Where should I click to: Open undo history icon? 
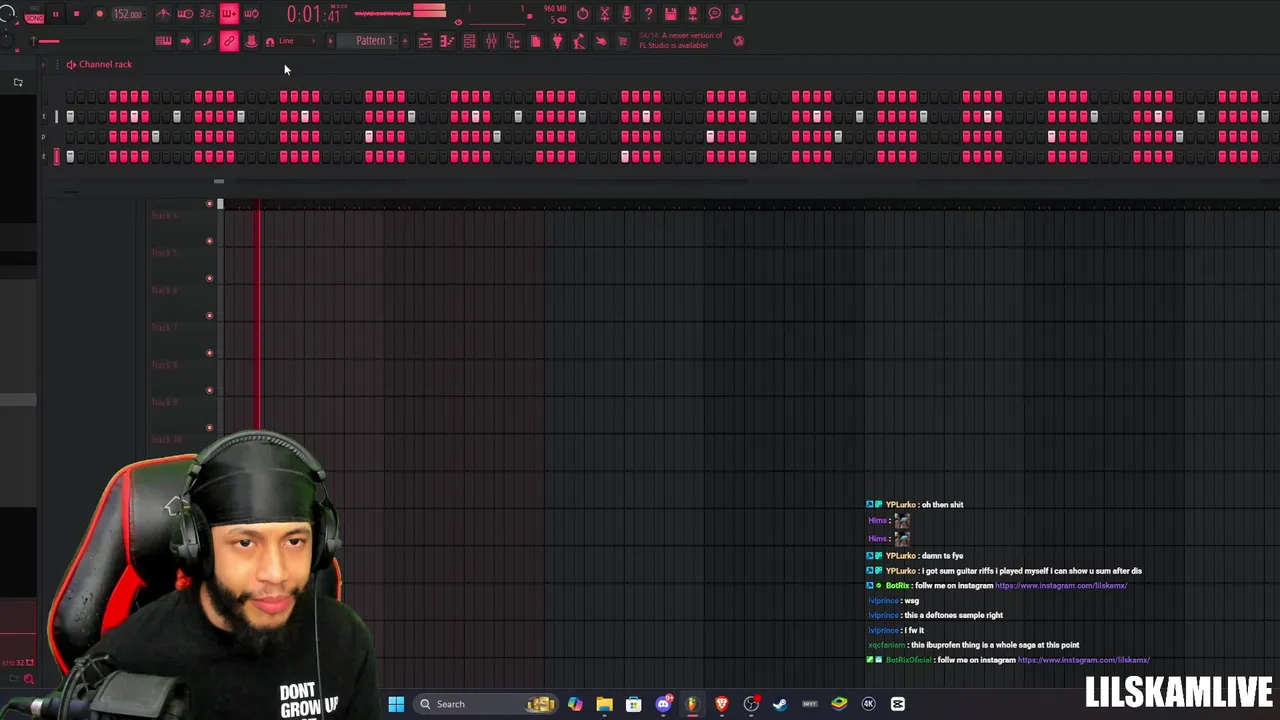point(583,14)
